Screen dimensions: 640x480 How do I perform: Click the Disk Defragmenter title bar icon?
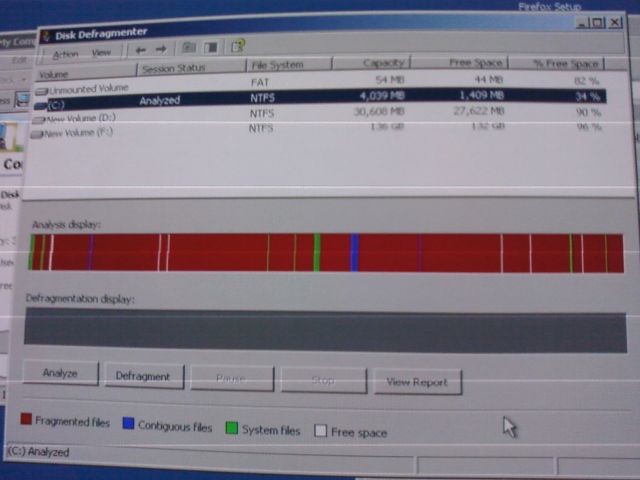(46, 35)
